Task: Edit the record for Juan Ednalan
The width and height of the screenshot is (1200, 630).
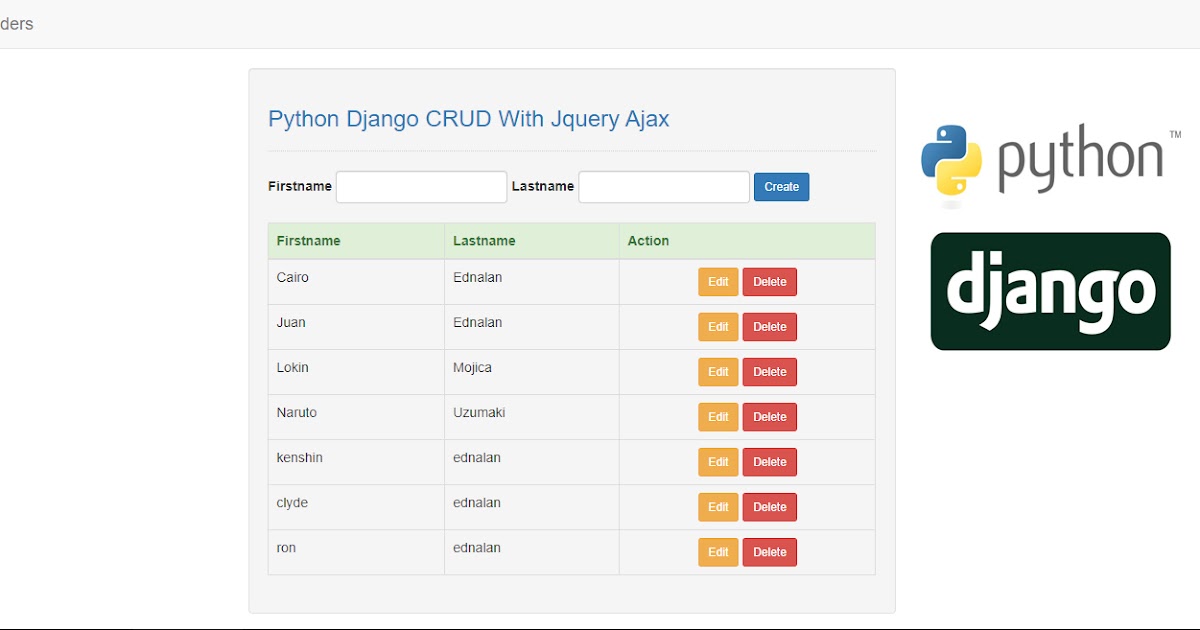Action: pos(718,326)
